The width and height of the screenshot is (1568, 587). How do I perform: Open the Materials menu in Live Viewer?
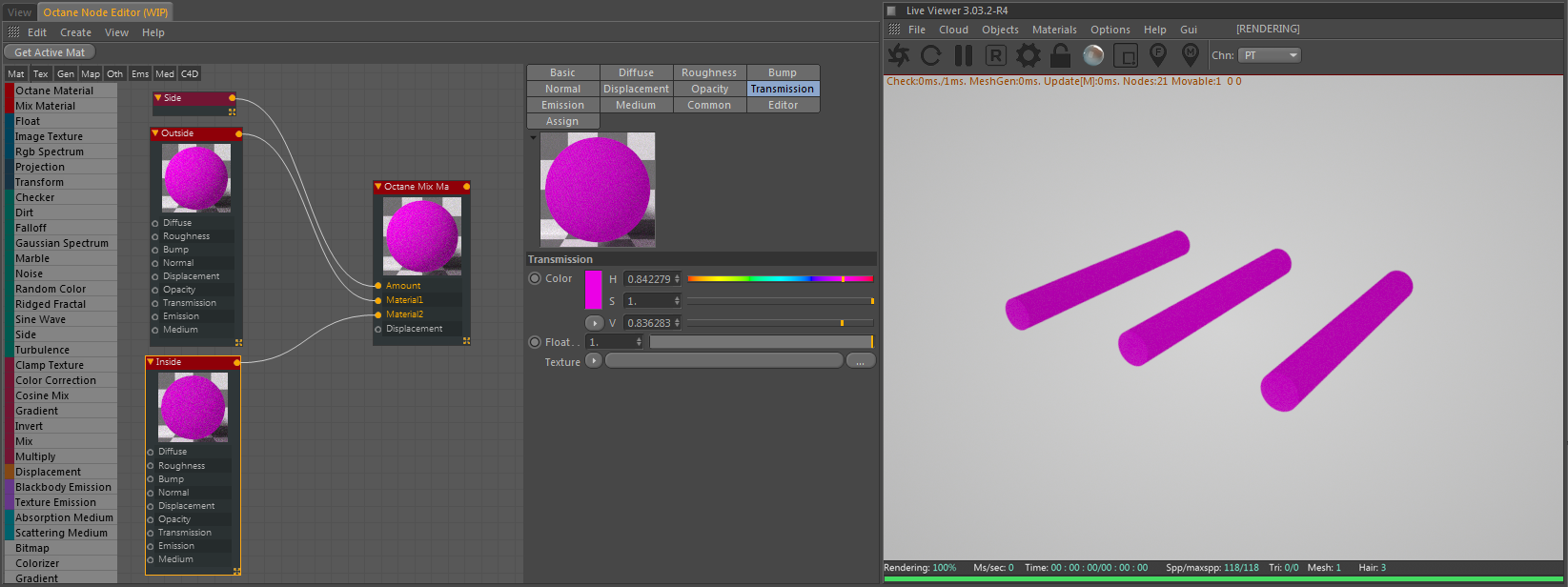(1054, 30)
